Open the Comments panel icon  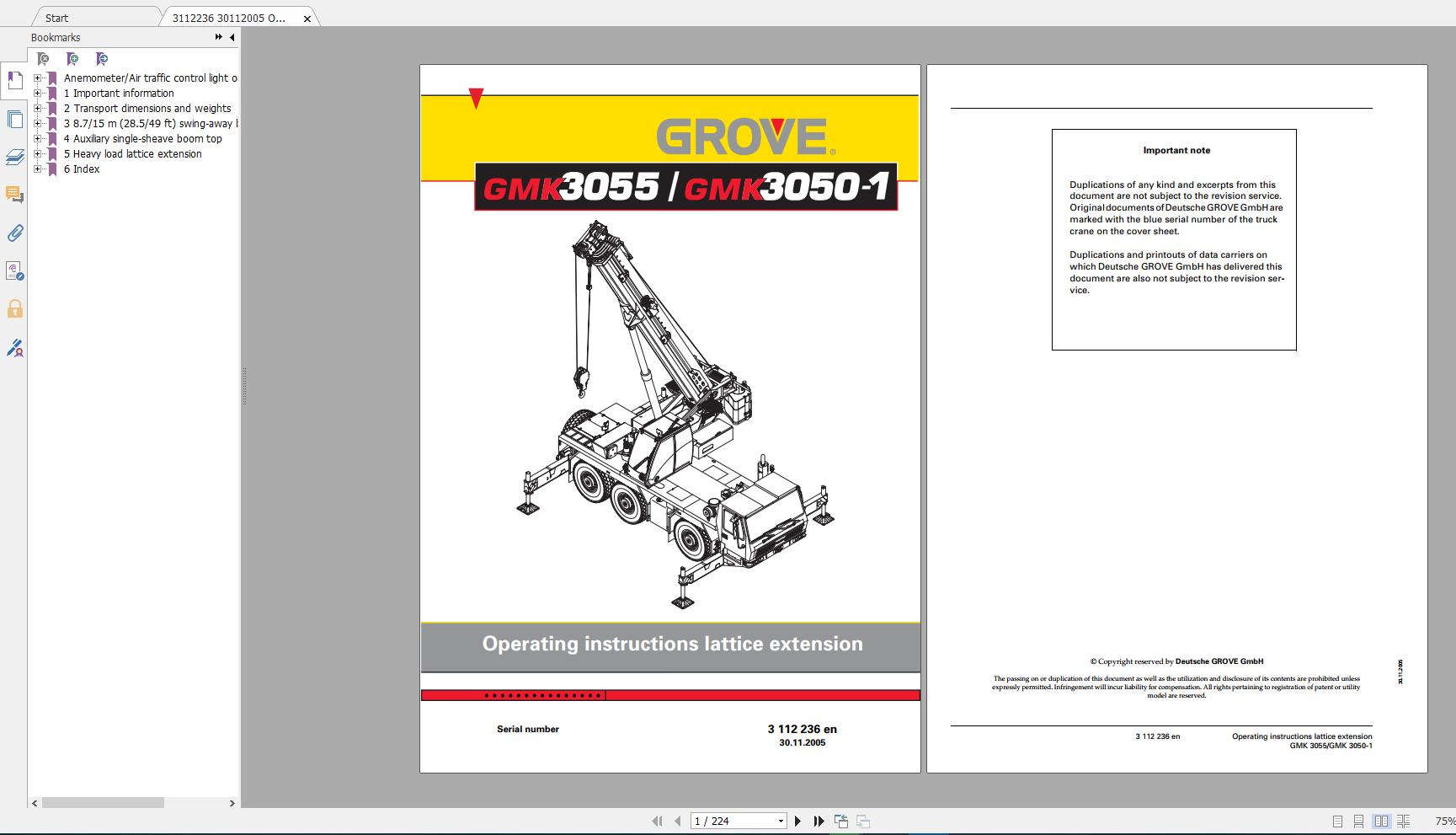(14, 195)
